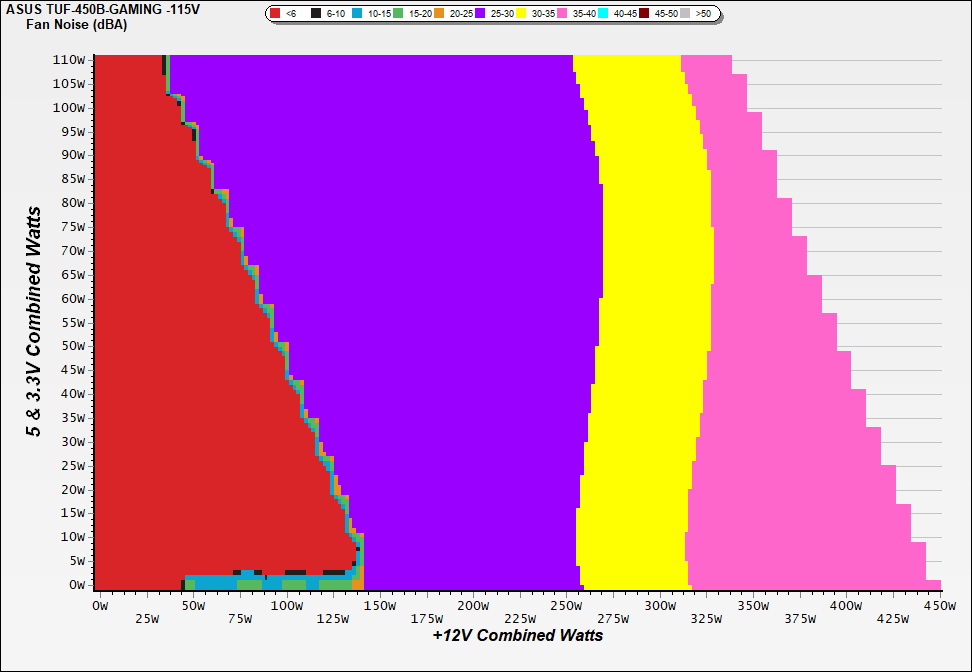The width and height of the screenshot is (972, 672).
Task: Click the 250W label on horizontal axis
Action: click(565, 606)
